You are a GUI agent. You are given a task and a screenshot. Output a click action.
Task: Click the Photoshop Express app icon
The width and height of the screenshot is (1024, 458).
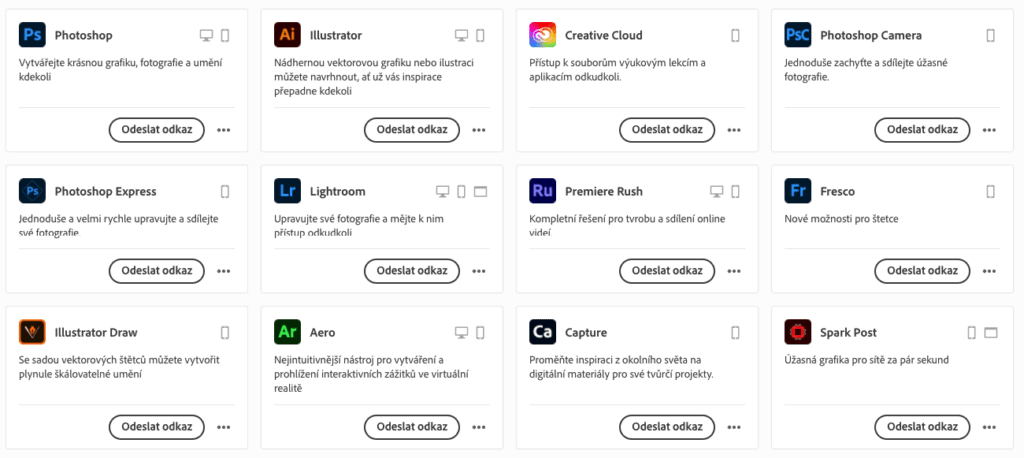(32, 191)
